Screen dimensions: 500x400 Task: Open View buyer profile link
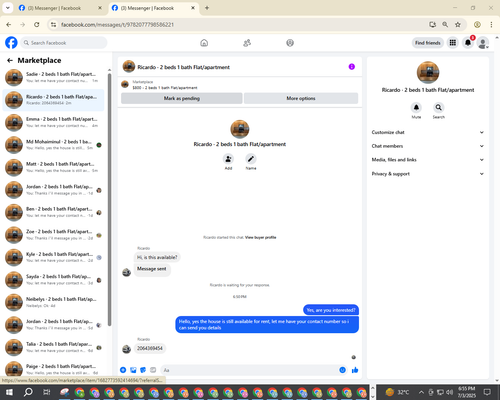click(260, 237)
